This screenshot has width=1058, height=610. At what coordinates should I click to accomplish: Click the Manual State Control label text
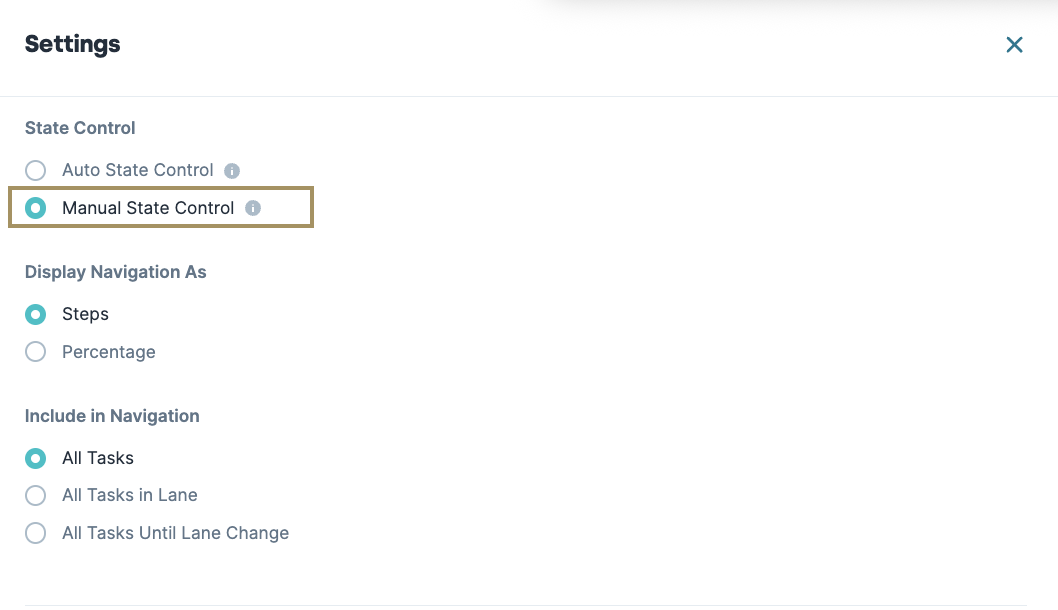coord(148,208)
